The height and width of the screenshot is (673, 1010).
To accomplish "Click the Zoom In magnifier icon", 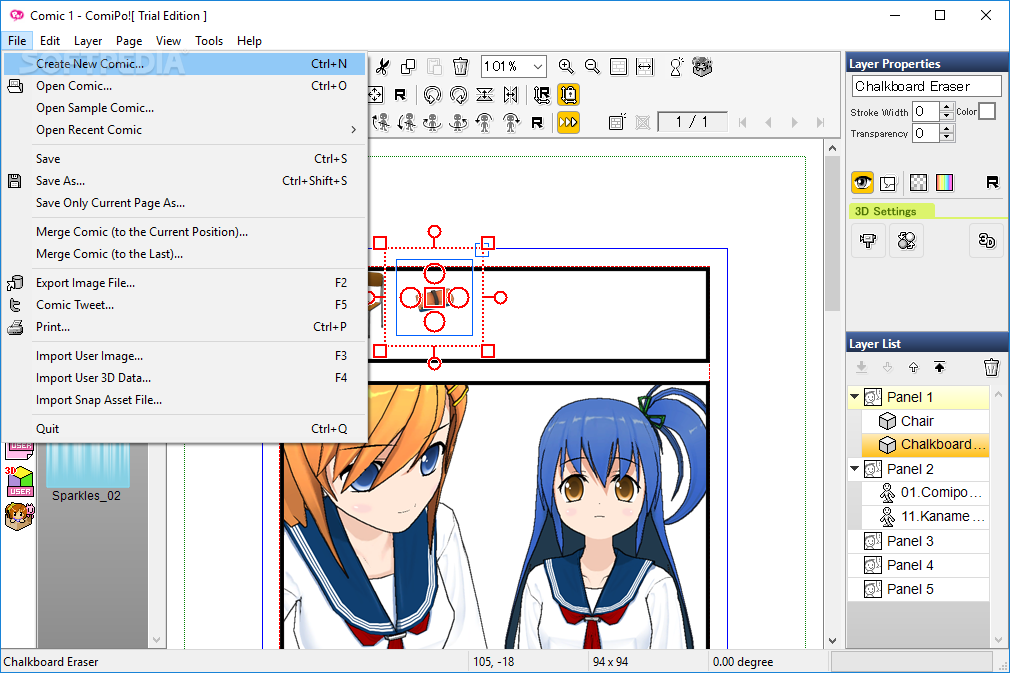I will coord(566,66).
